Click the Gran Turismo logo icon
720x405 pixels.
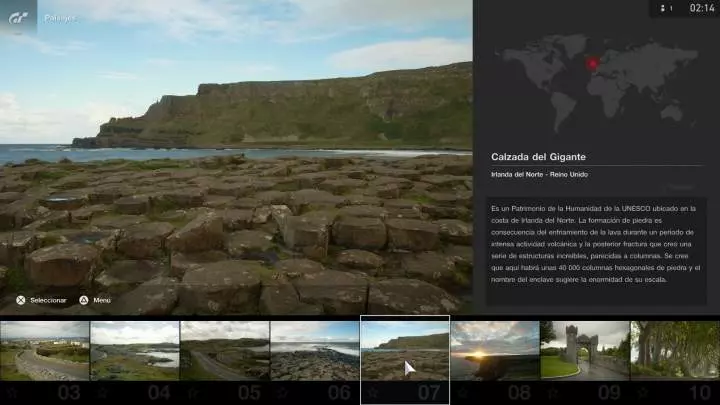click(x=18, y=17)
